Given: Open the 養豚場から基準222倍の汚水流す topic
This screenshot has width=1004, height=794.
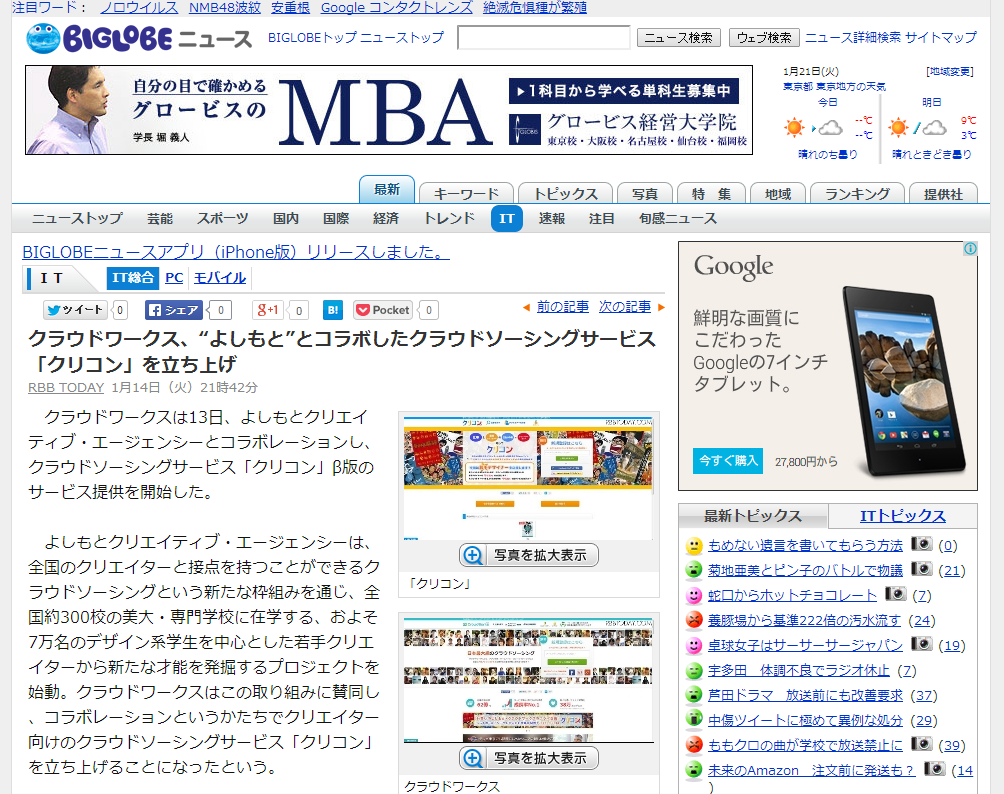Looking at the screenshot, I should (804, 620).
